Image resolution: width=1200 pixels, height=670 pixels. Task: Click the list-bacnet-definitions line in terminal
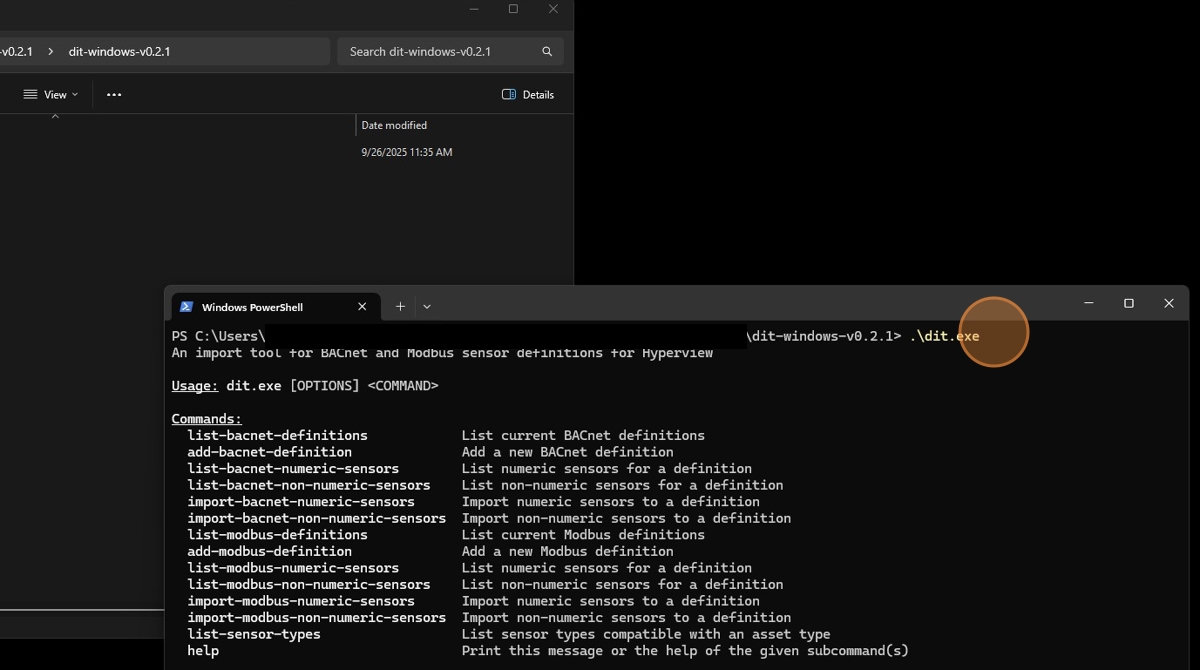[x=277, y=436]
